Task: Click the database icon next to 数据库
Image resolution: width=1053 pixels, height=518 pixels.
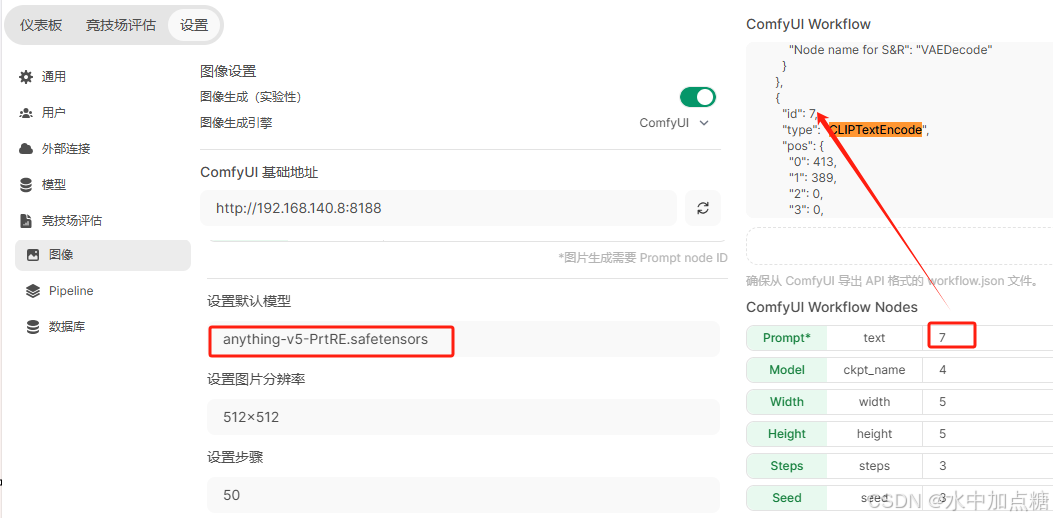Action: (x=32, y=327)
